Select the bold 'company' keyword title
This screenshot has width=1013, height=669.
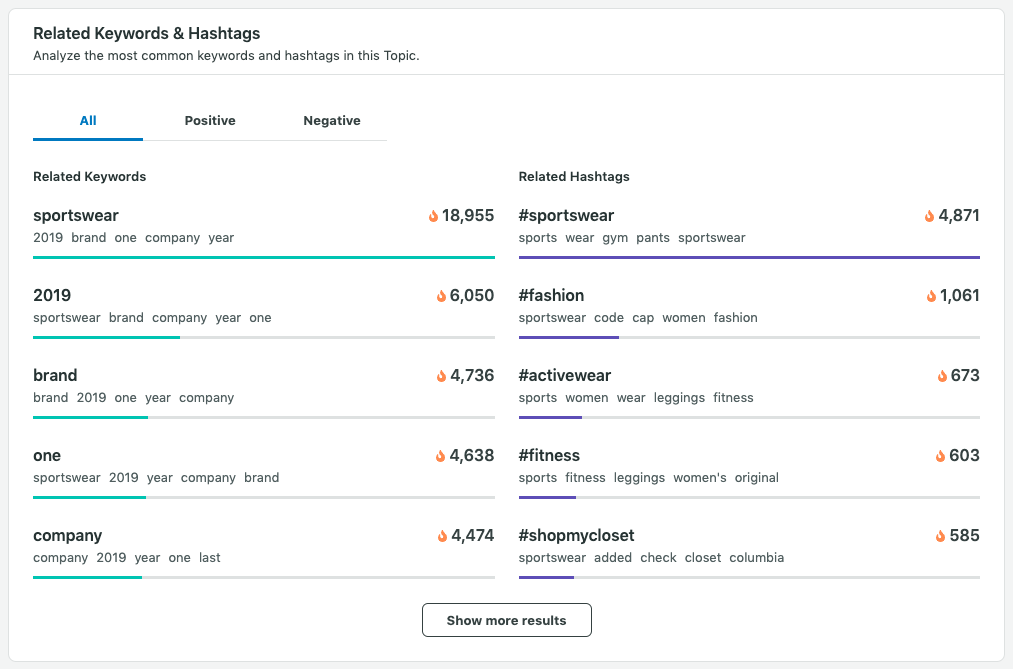click(68, 536)
